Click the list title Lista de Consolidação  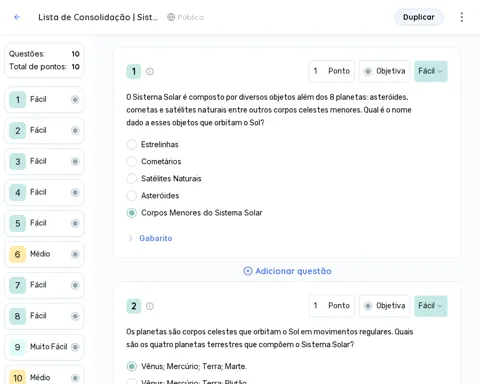[x=98, y=17]
